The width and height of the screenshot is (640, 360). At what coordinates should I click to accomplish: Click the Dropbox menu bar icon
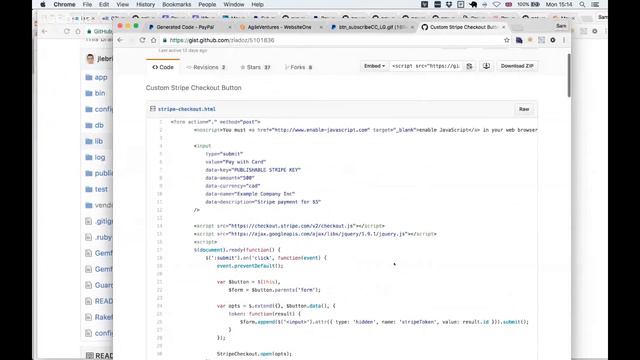[x=449, y=4]
